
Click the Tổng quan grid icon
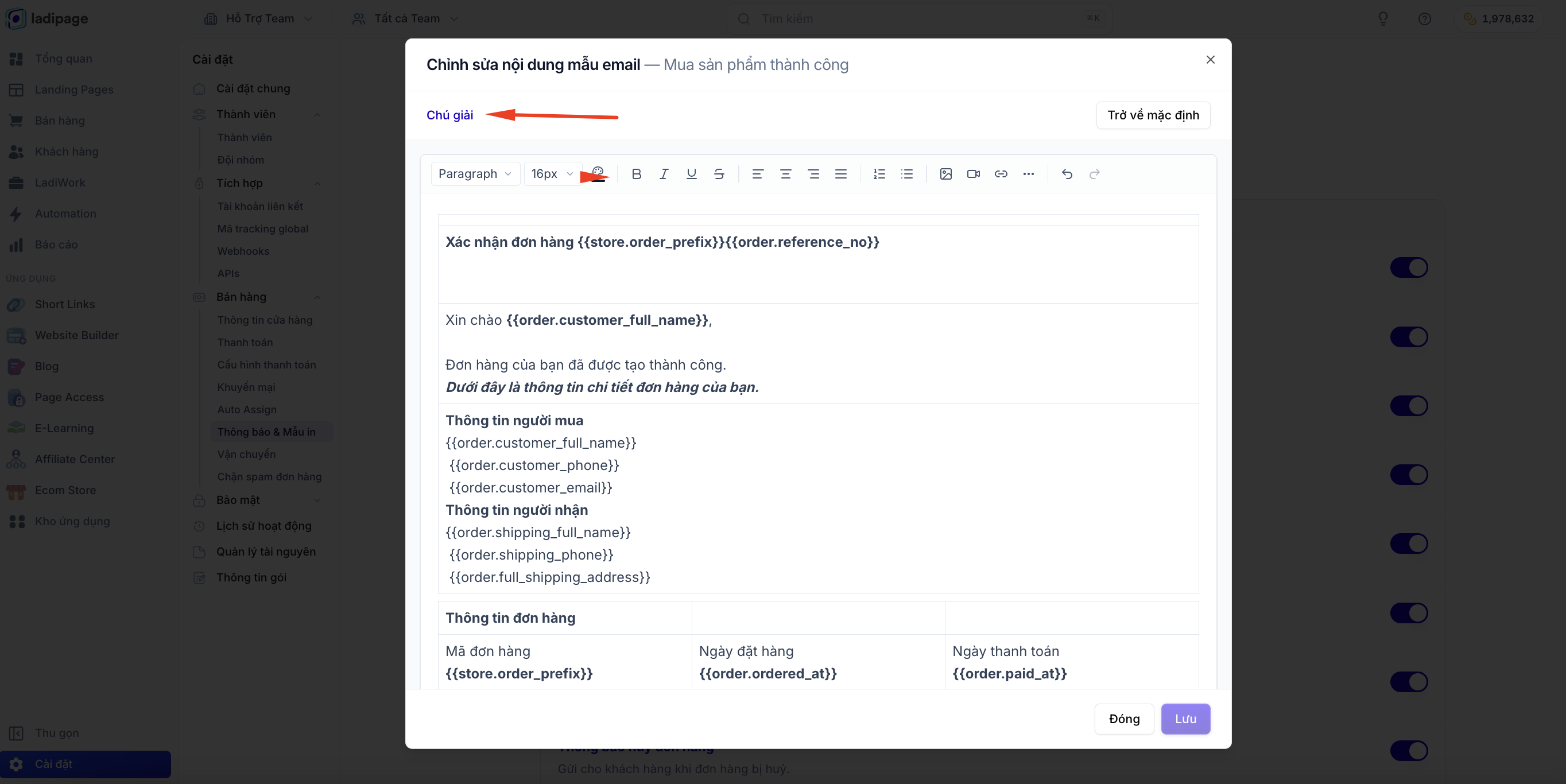coord(17,59)
